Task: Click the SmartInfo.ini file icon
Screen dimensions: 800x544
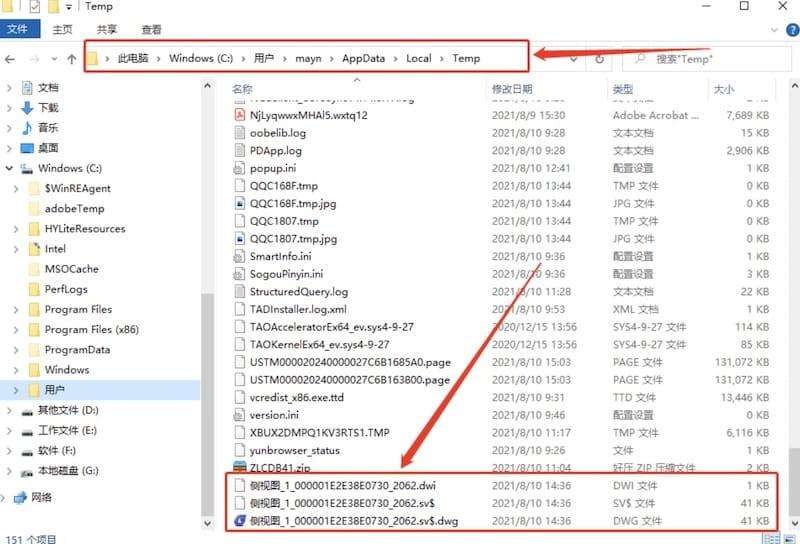Action: [x=239, y=256]
